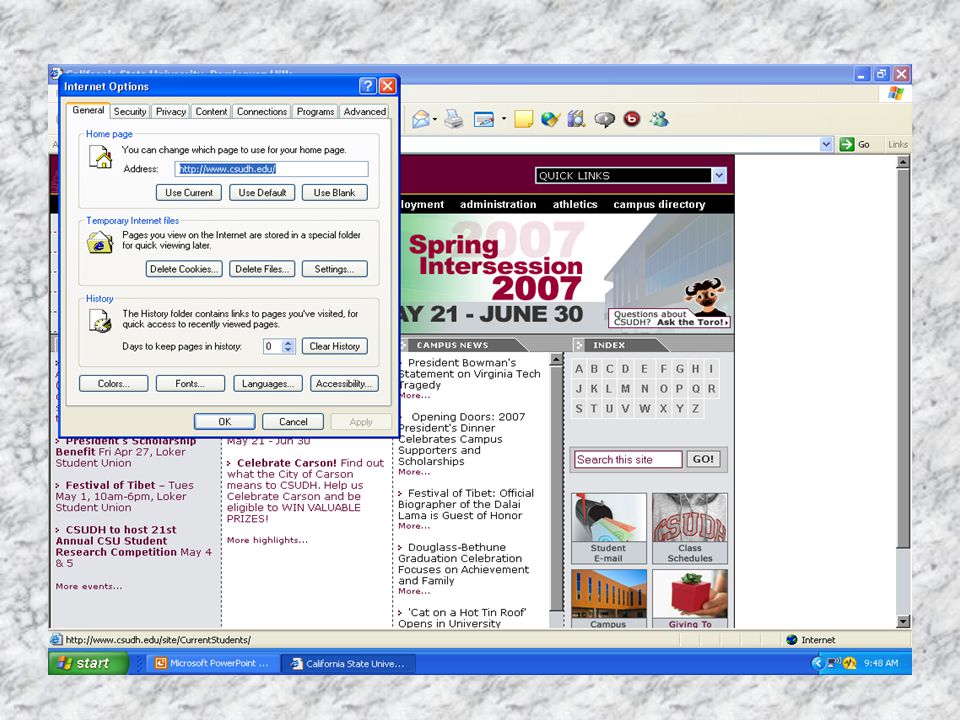Click the Search this site field
960x720 pixels.
click(x=628, y=460)
